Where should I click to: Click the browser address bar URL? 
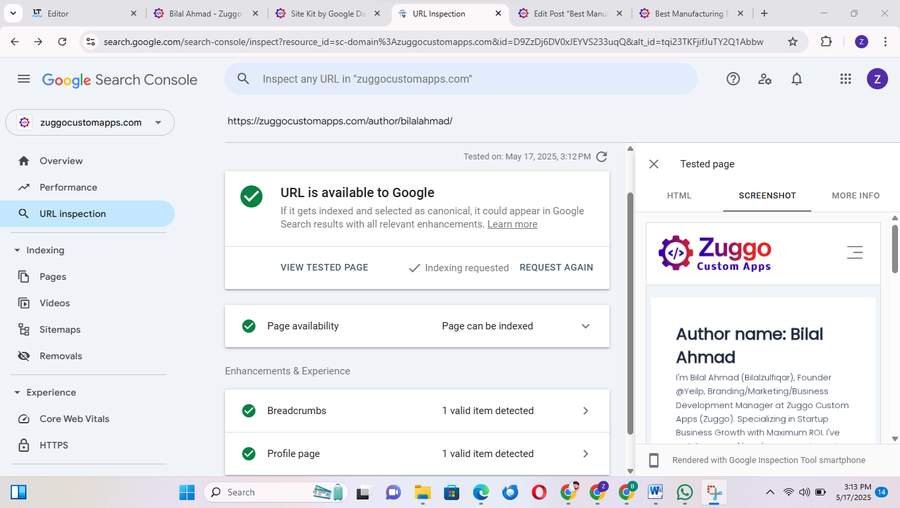pos(433,42)
